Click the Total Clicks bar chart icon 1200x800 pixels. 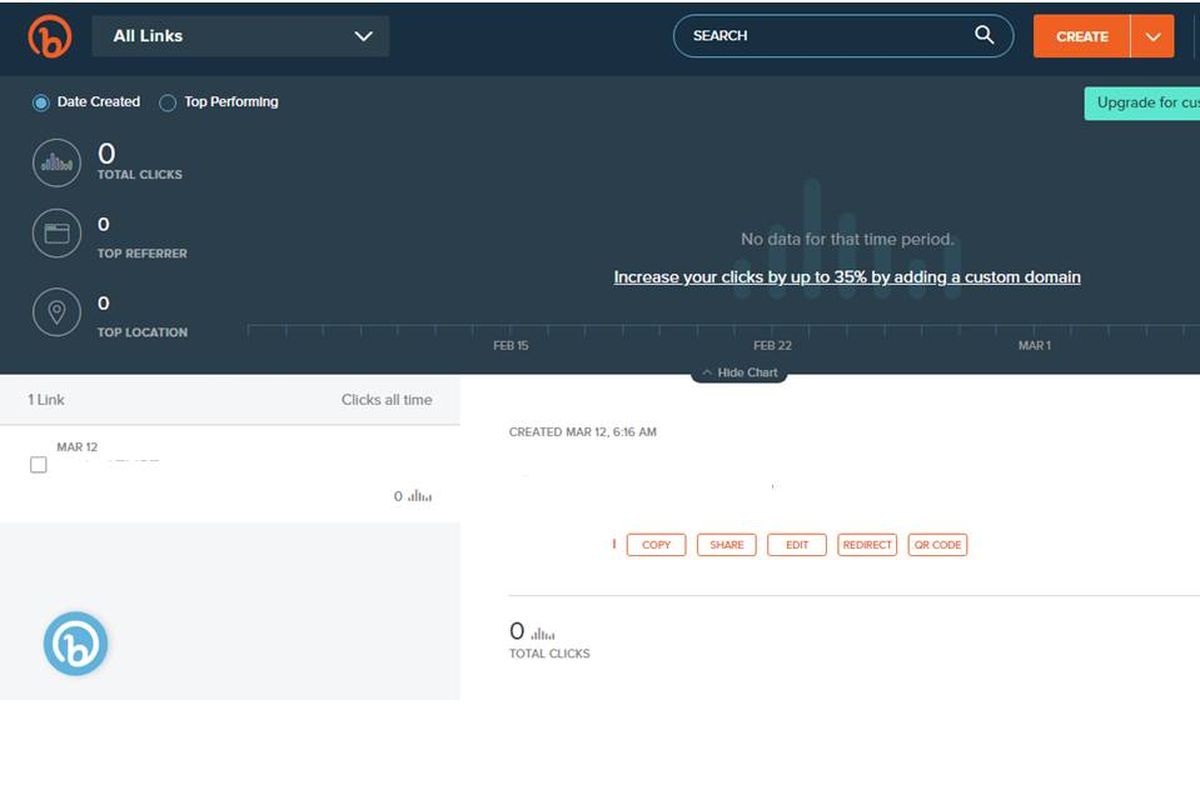click(57, 163)
